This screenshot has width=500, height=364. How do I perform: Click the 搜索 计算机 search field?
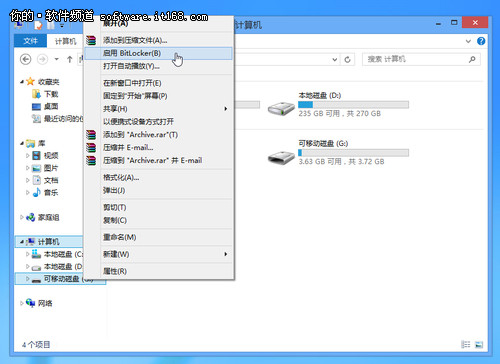coord(416,59)
